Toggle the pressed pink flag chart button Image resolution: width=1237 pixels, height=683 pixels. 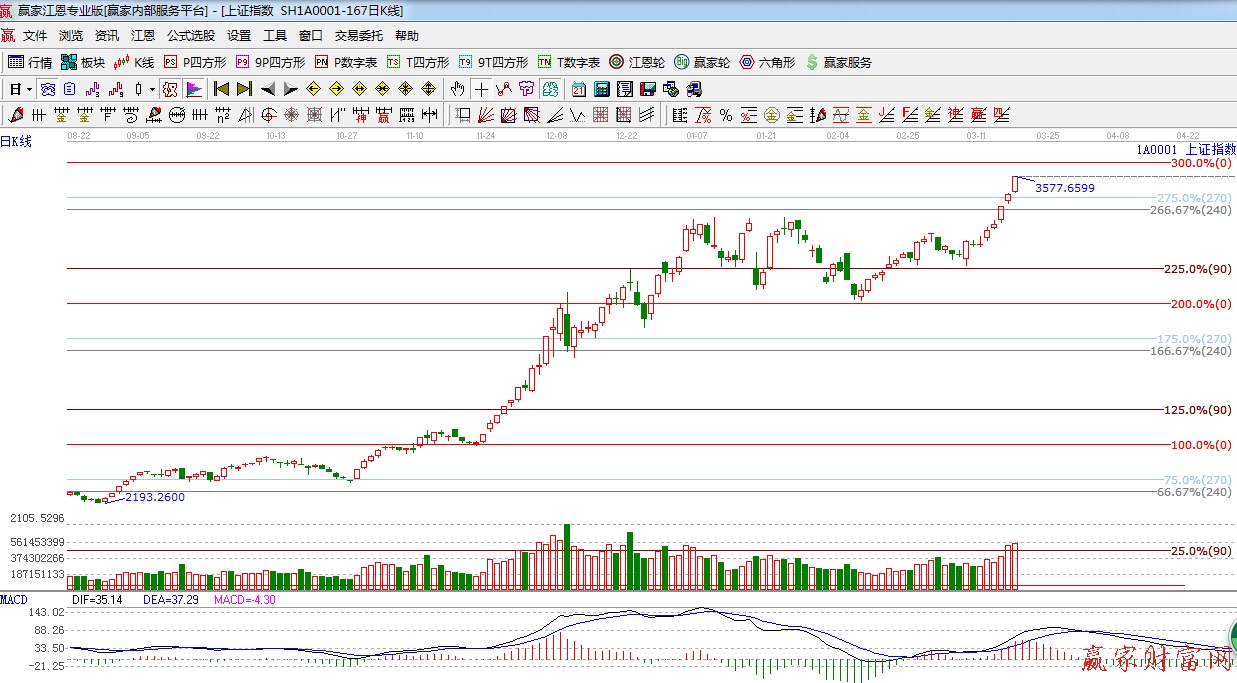tap(193, 89)
